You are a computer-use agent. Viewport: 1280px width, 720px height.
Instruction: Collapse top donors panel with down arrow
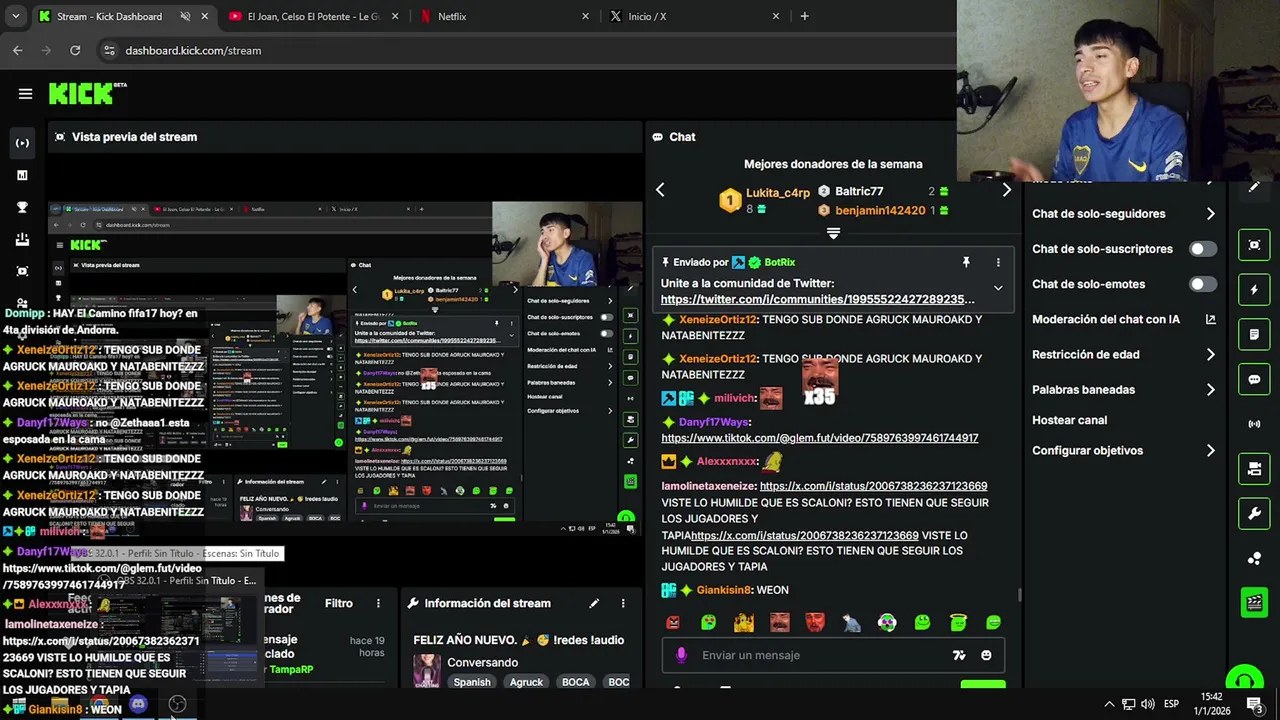point(833,233)
